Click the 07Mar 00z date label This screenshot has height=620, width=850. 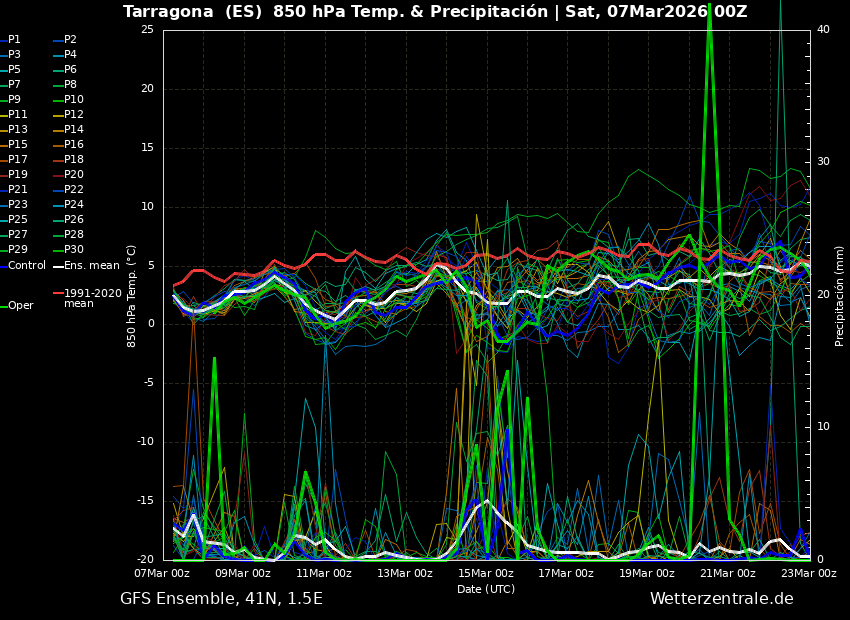(163, 573)
